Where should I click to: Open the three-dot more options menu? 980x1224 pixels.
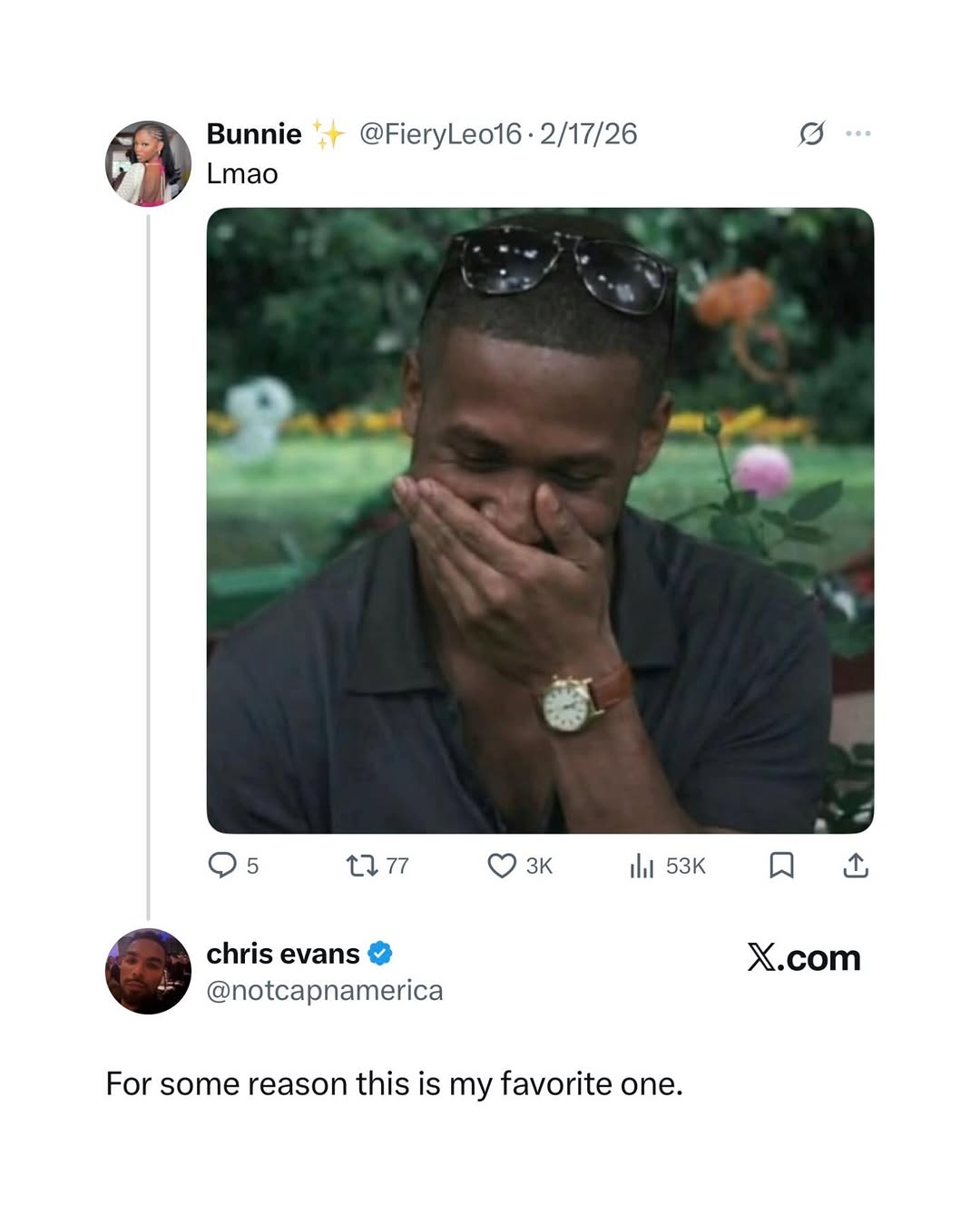point(857,134)
